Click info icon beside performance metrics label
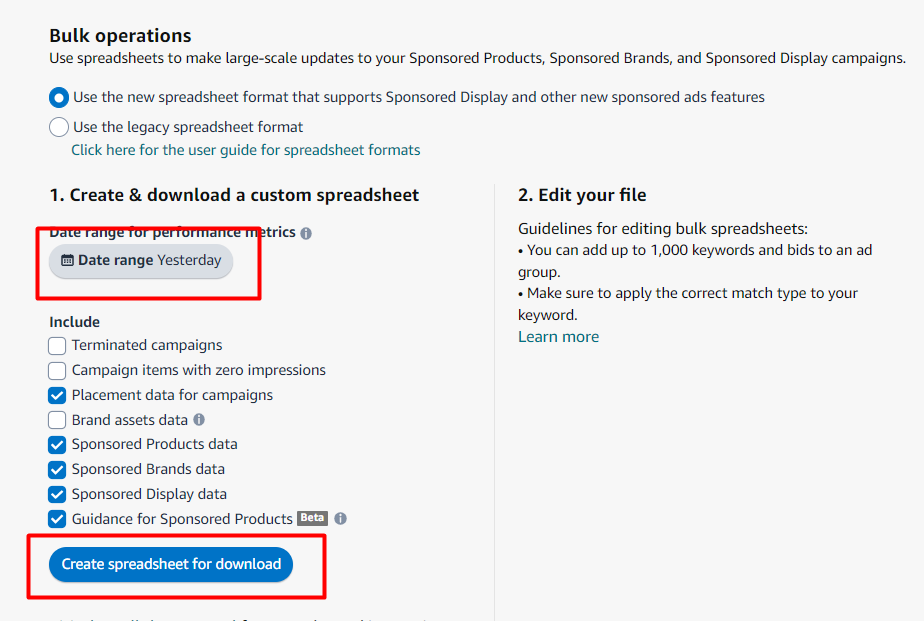 point(306,233)
